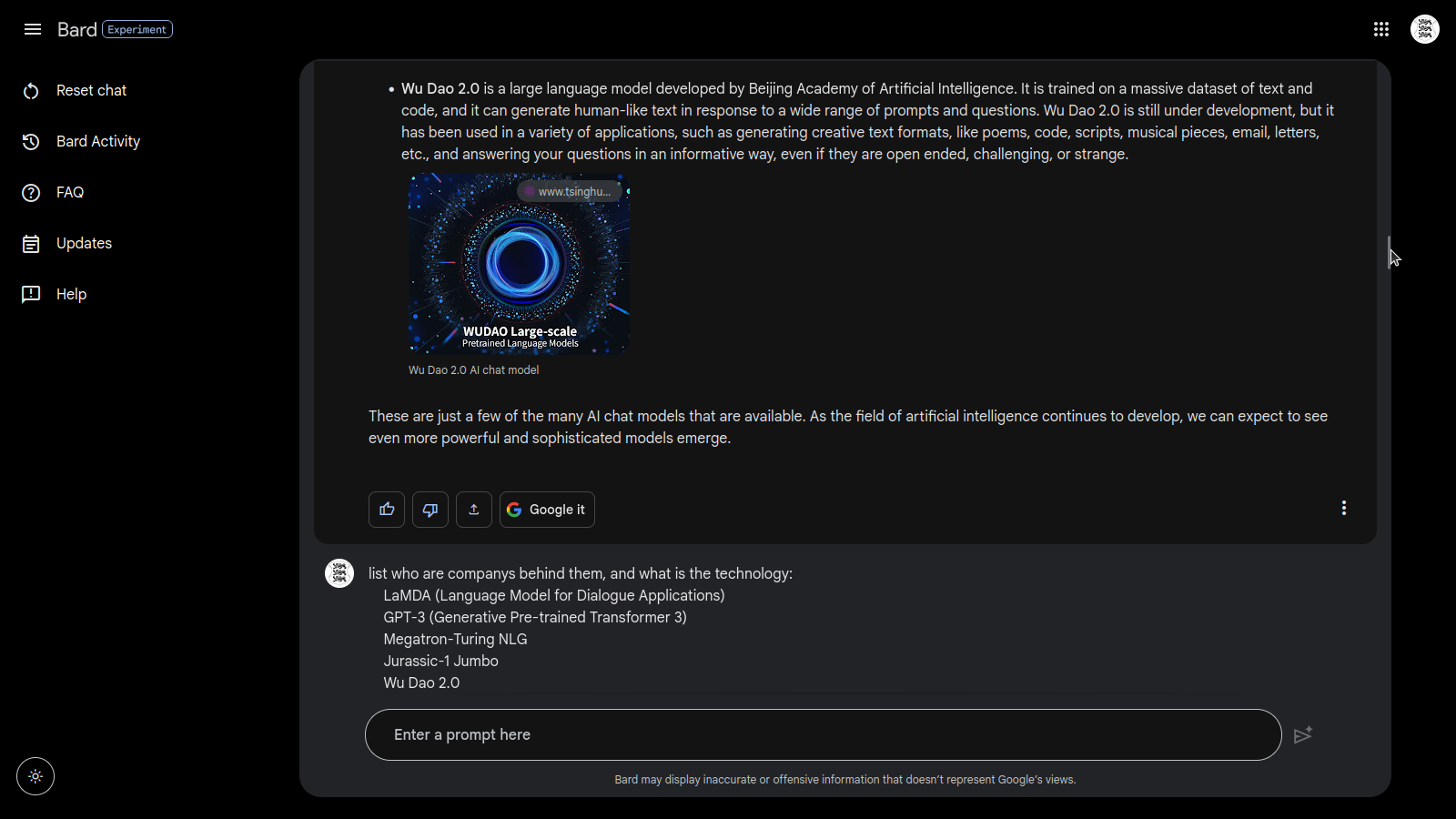Click the Updates calendar icon
Screen dimensions: 1456x819
(31, 244)
